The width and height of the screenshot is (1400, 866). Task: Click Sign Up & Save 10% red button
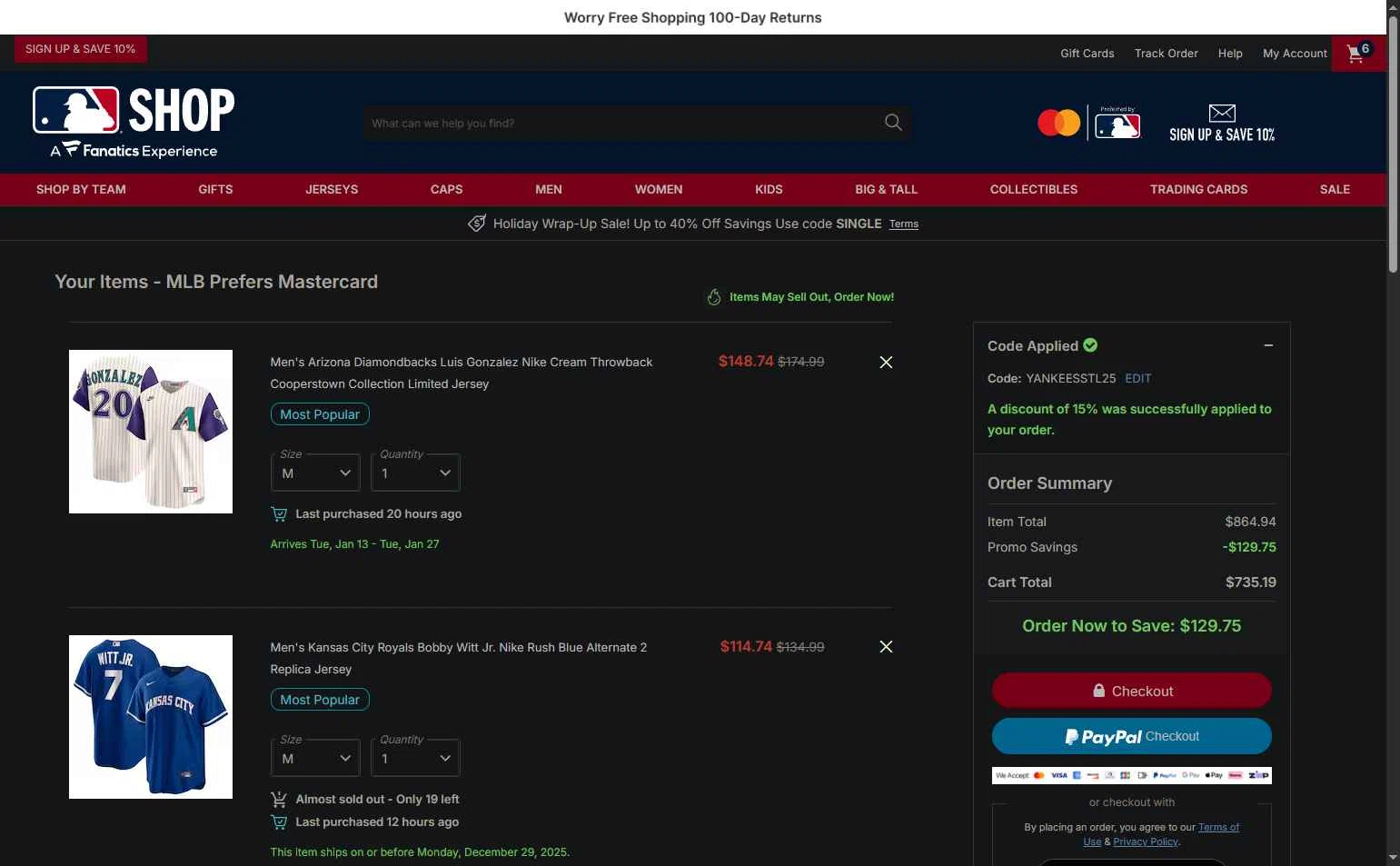(x=80, y=49)
